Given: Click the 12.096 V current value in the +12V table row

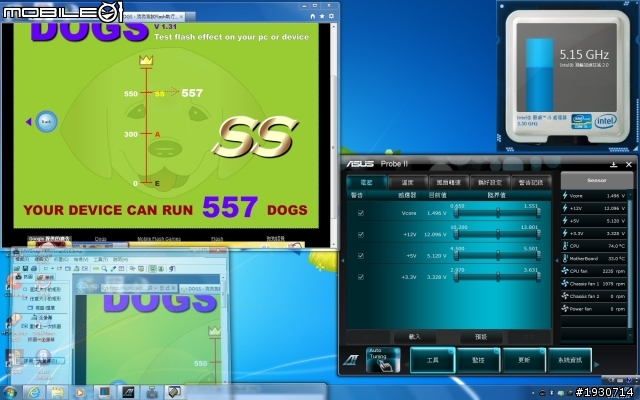Looking at the screenshot, I should click(435, 235).
